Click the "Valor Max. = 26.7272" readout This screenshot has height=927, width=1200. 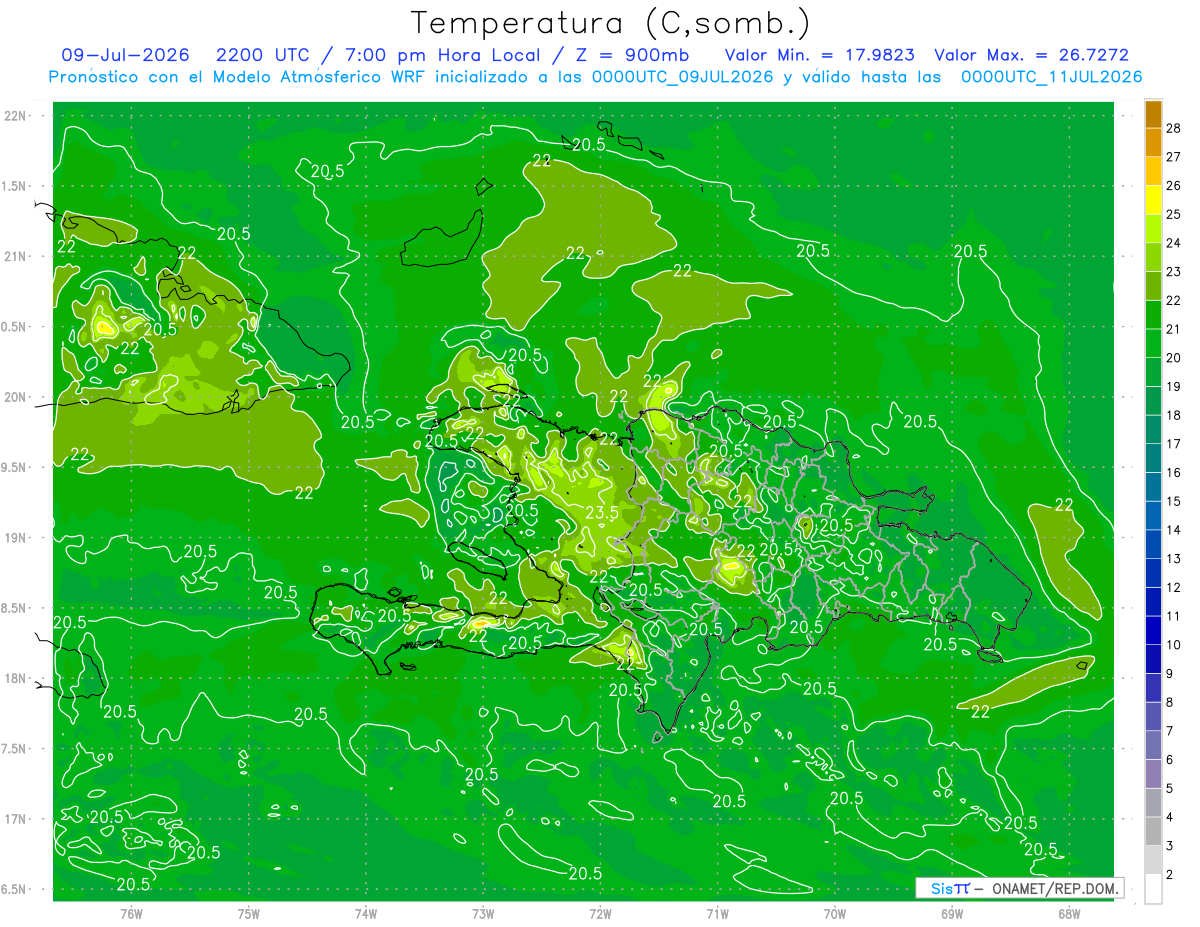1032,55
